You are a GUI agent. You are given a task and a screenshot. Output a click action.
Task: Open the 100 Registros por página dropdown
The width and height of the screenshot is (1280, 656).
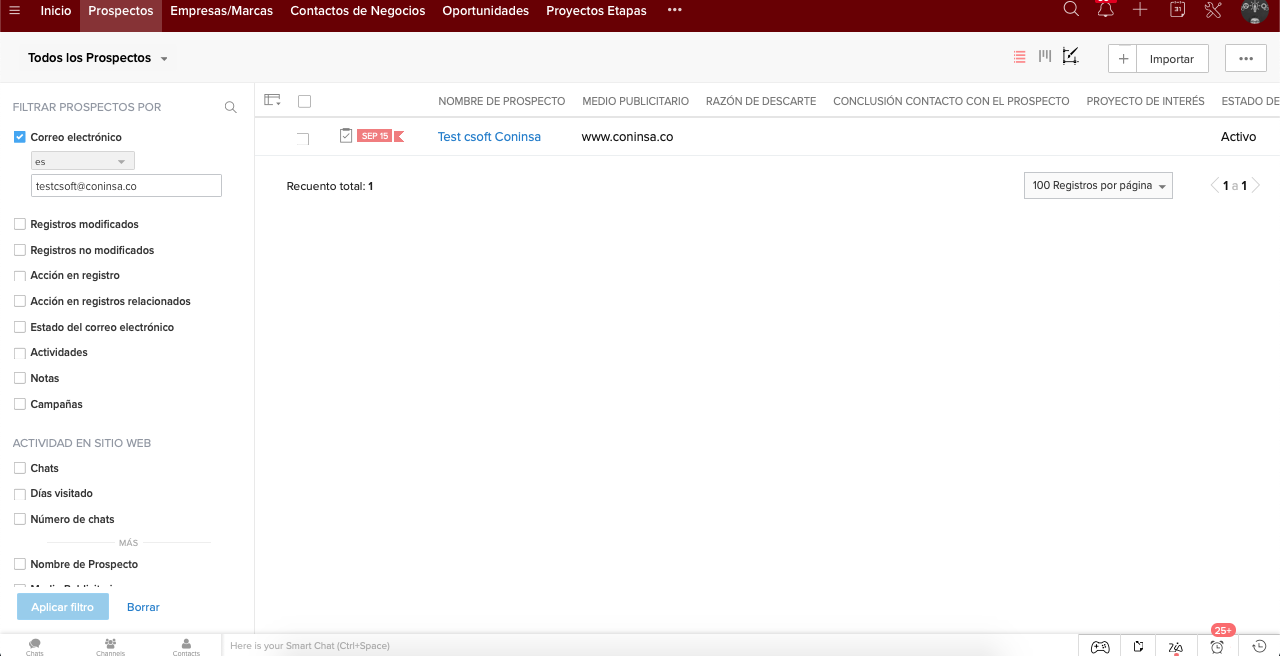[x=1097, y=186]
